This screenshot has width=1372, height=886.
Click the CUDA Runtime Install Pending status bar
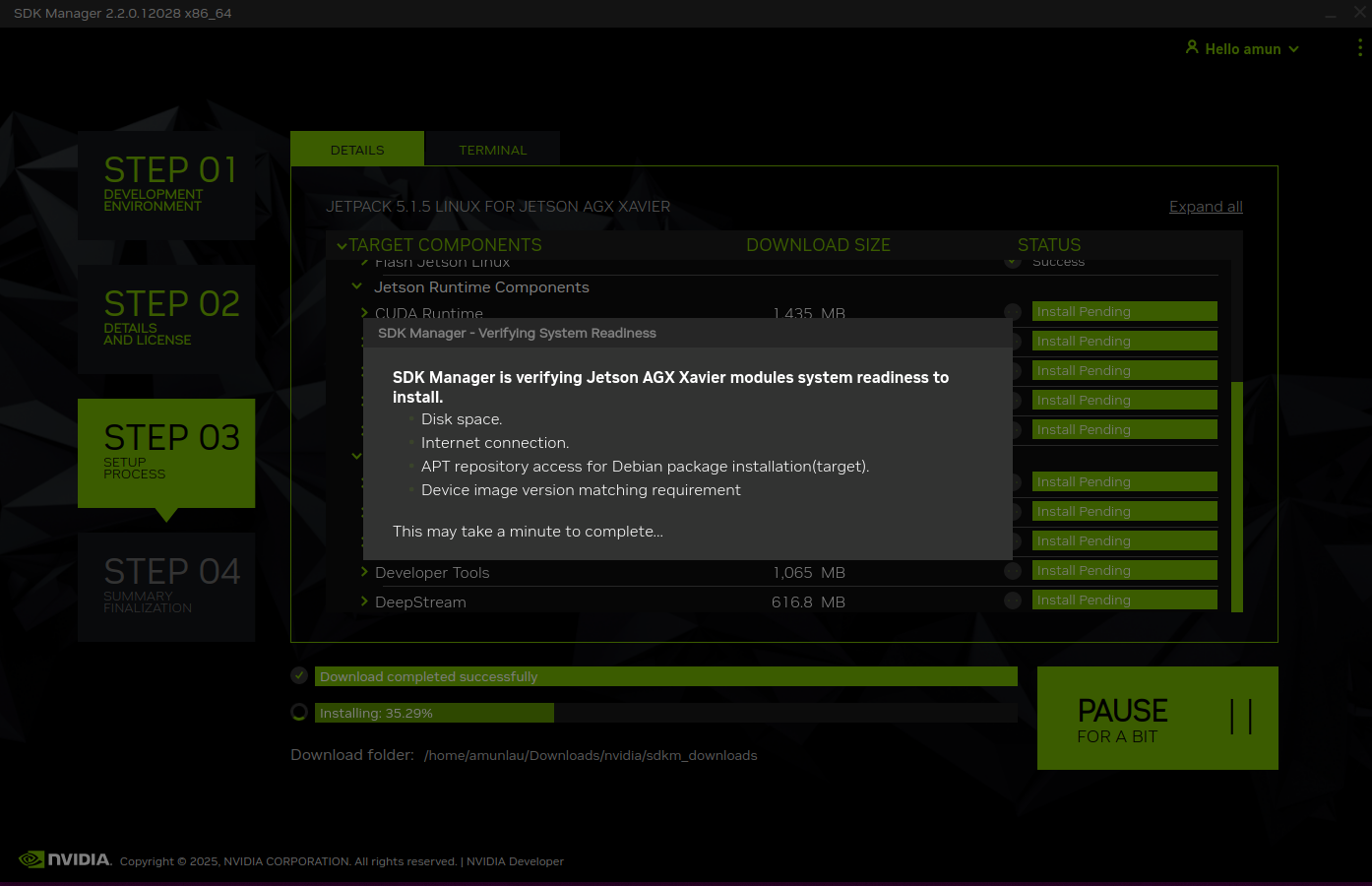1125,311
